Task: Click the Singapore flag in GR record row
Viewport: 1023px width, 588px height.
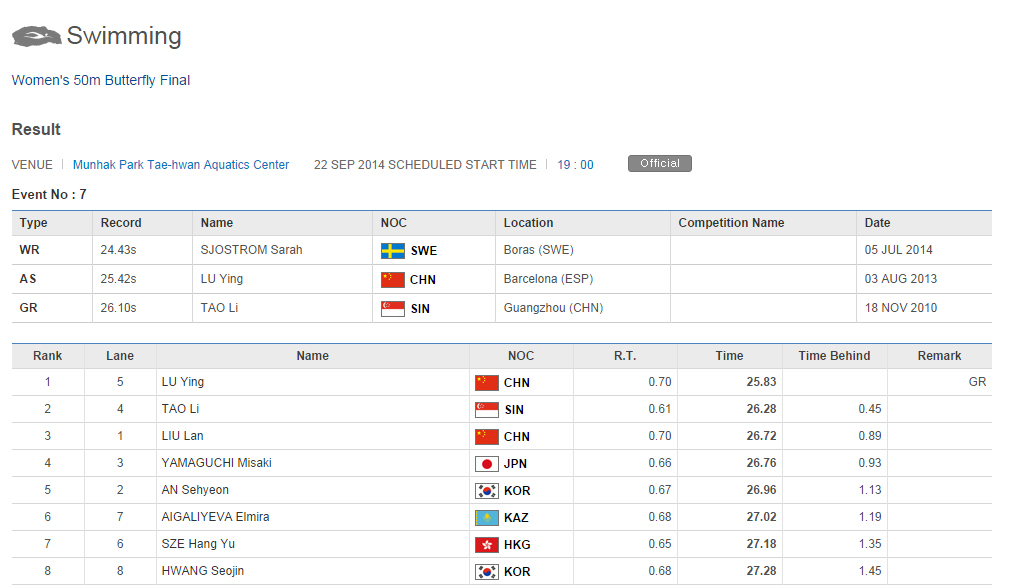Action: 393,309
